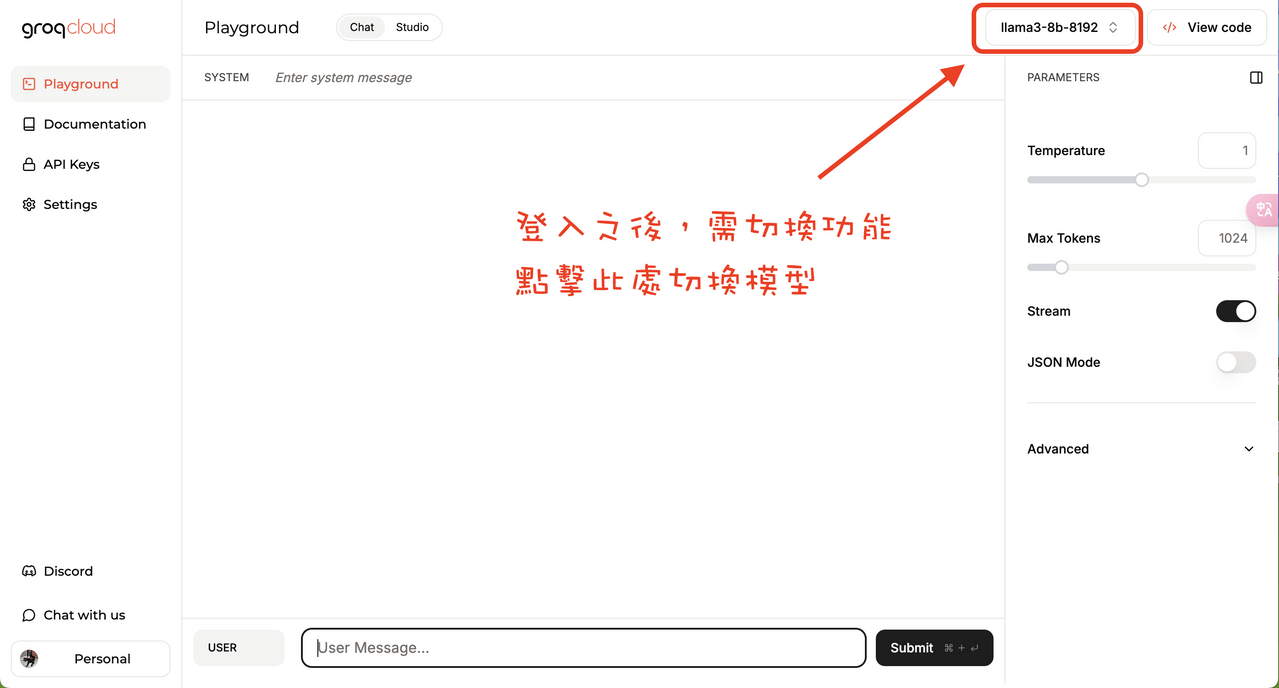Screen dimensions: 1279x688
Task: Adjust the Temperature slider handle
Action: click(x=1141, y=180)
